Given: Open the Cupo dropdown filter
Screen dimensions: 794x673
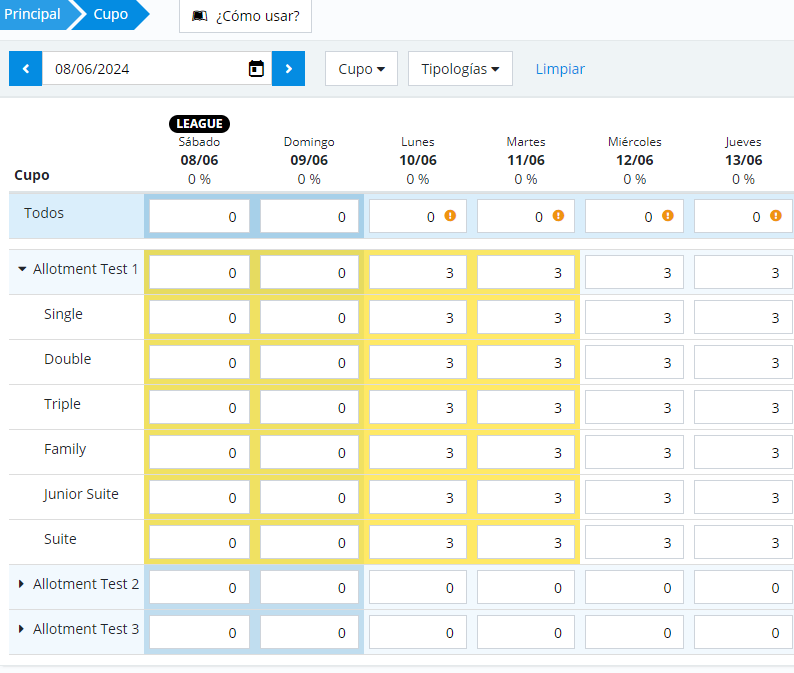Looking at the screenshot, I should 361,69.
